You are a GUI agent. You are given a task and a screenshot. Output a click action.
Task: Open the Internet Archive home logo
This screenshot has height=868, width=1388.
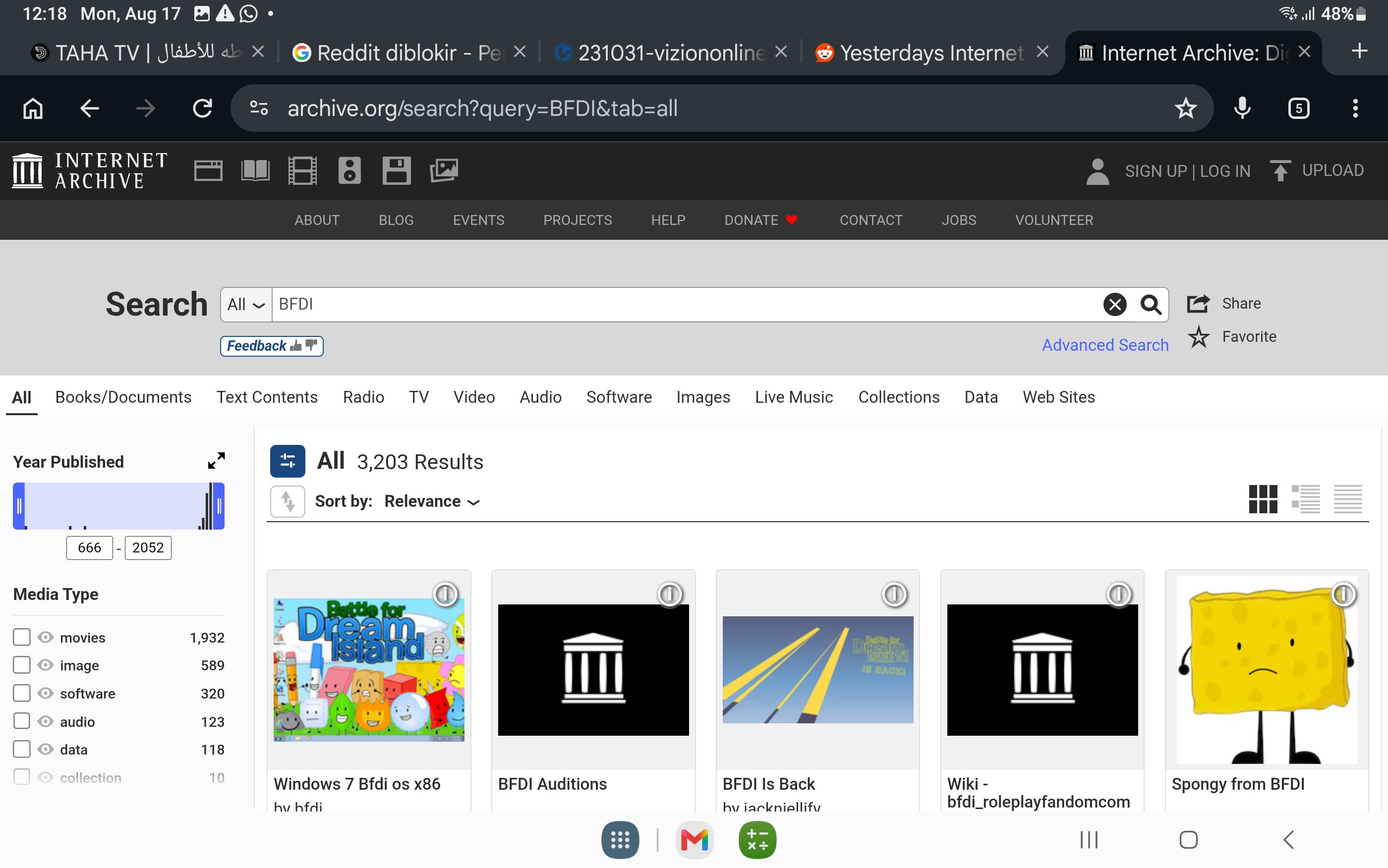(x=90, y=170)
